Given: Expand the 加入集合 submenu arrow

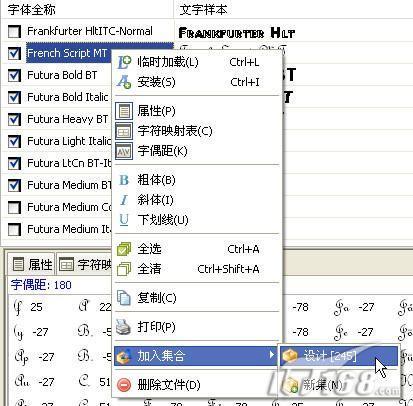Looking at the screenshot, I should 272,355.
